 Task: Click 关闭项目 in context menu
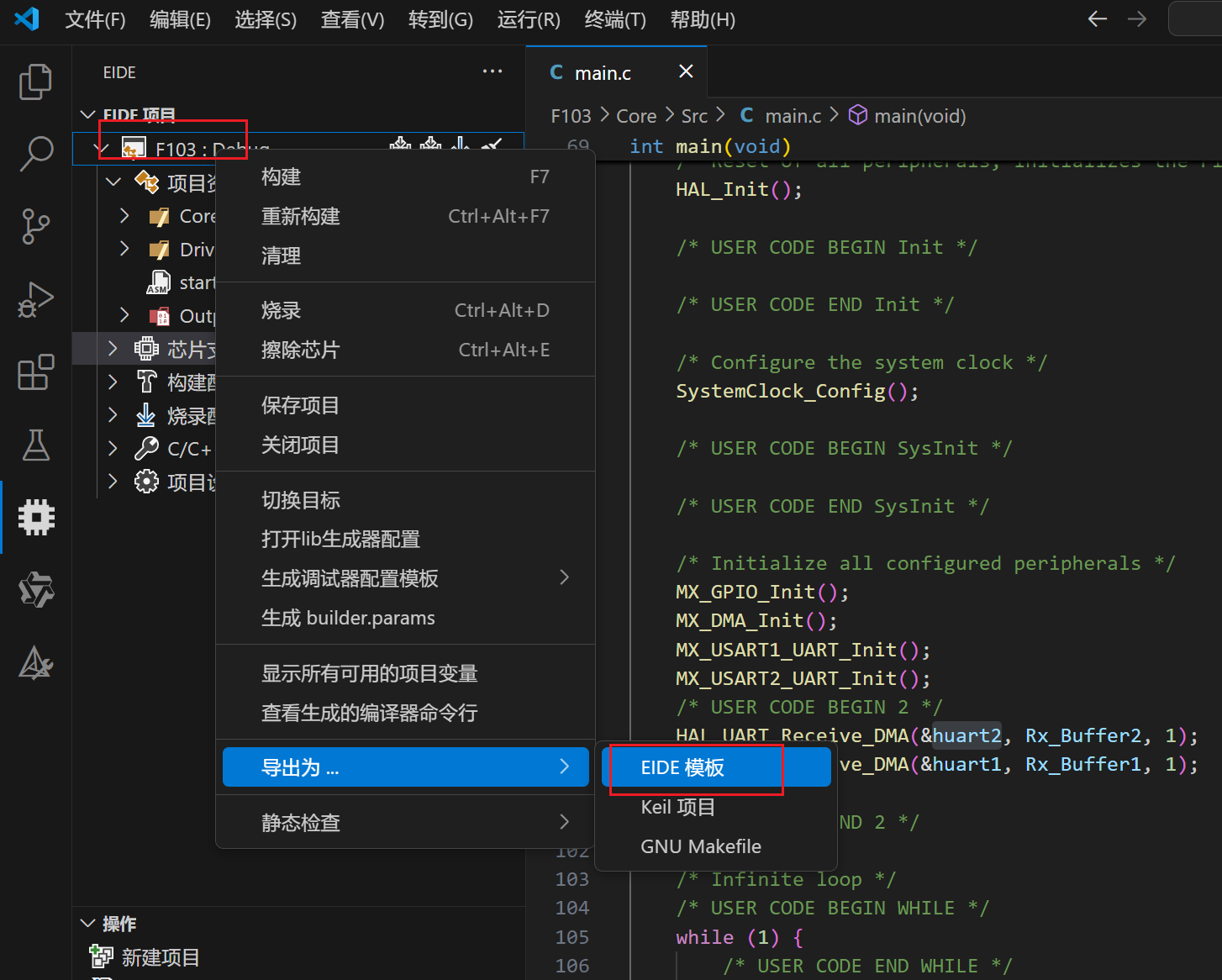405,445
